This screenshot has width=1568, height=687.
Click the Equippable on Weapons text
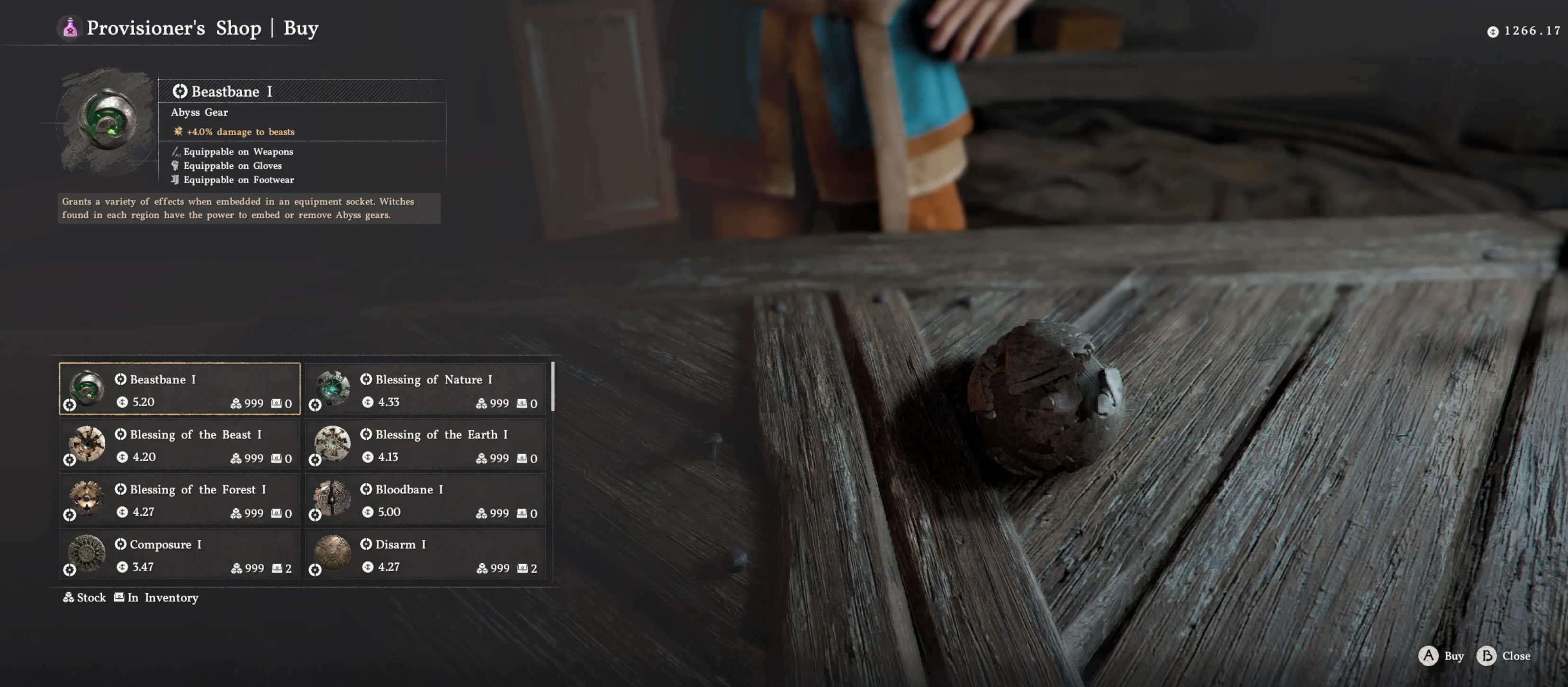(239, 152)
